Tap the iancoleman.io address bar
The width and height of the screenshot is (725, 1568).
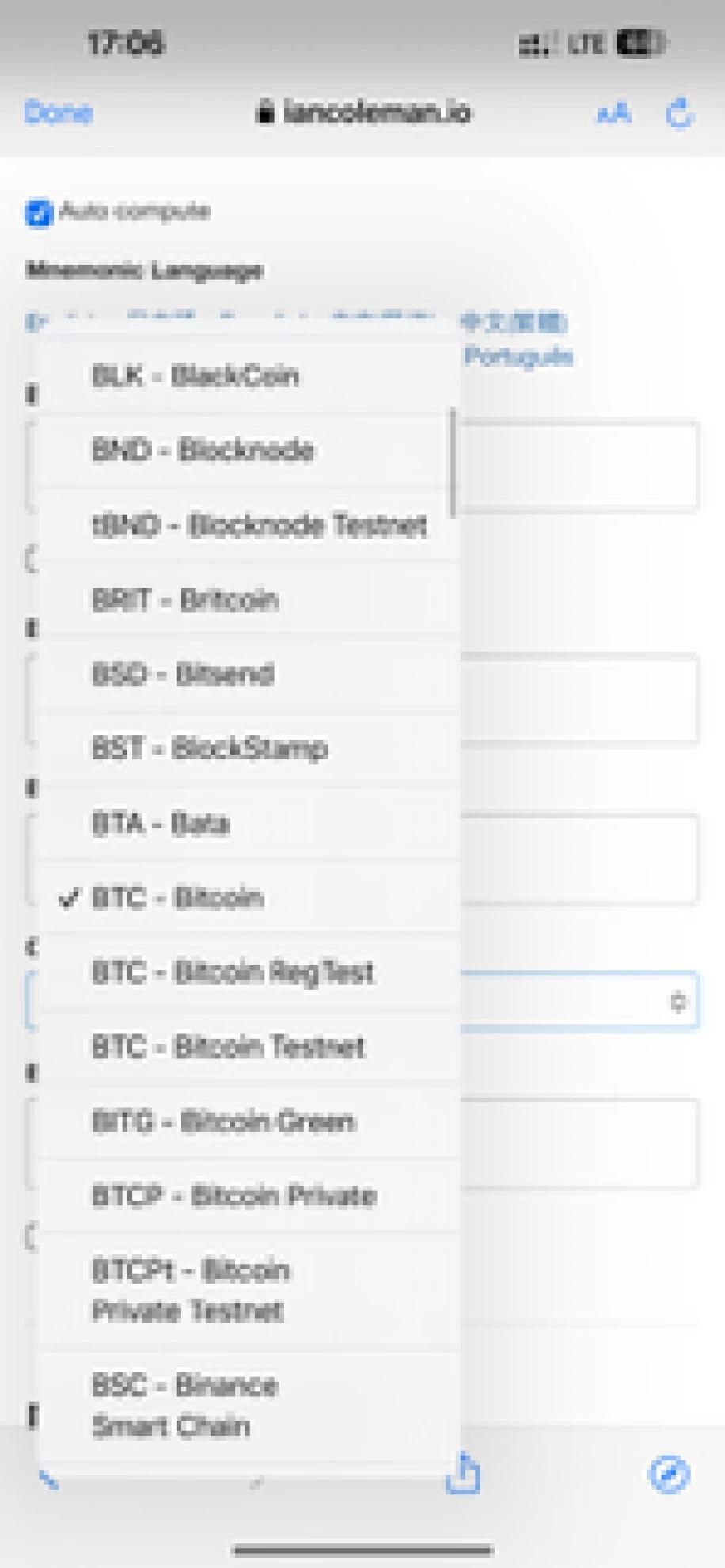(364, 112)
